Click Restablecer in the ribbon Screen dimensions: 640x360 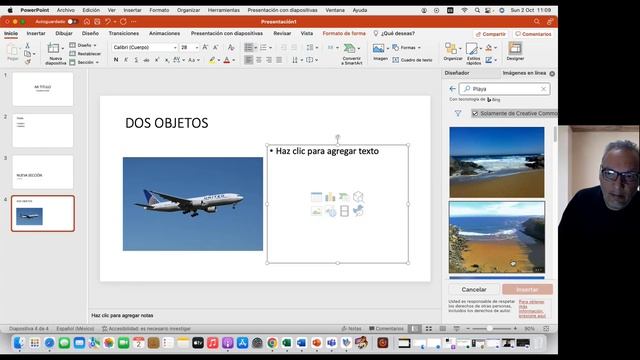pyautogui.click(x=85, y=54)
